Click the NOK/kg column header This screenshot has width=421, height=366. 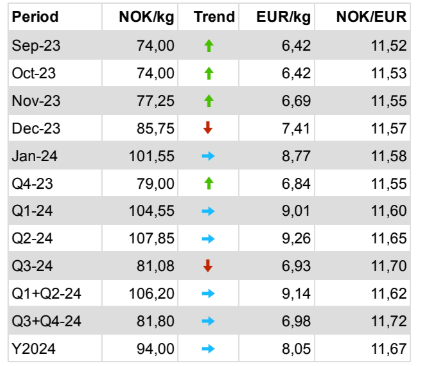point(146,17)
